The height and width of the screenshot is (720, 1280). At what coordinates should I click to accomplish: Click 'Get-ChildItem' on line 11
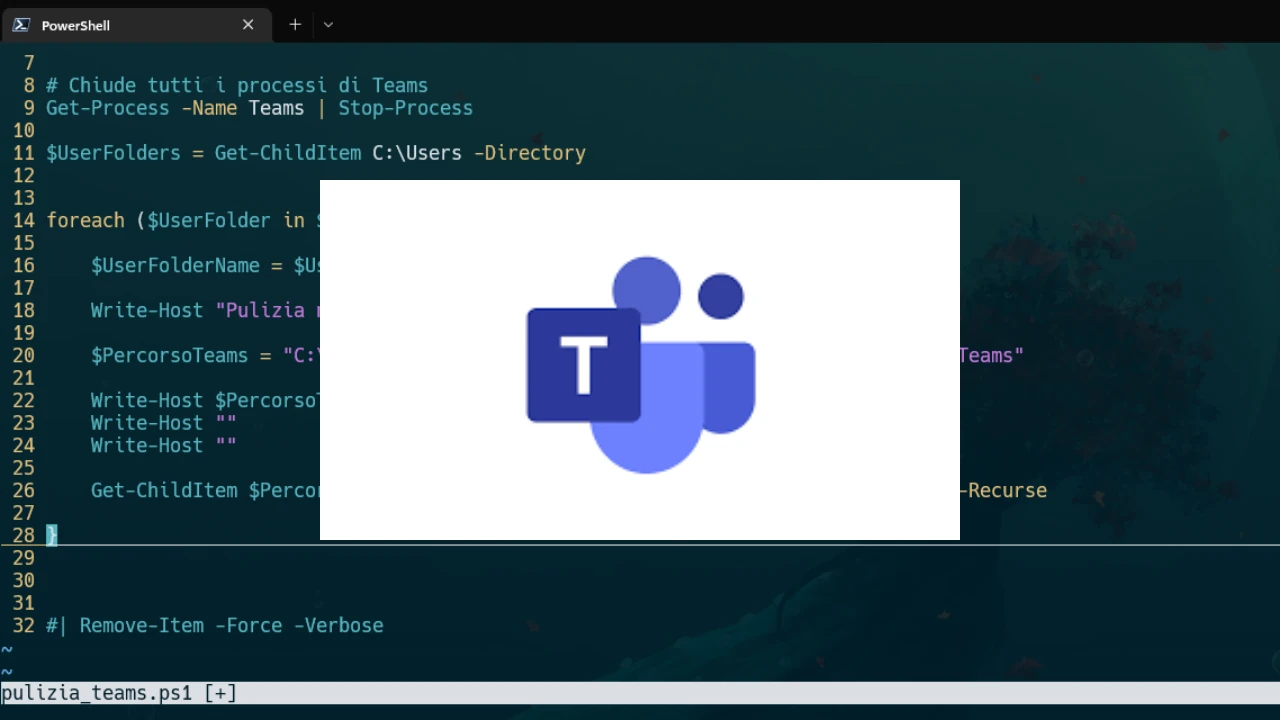tap(288, 153)
